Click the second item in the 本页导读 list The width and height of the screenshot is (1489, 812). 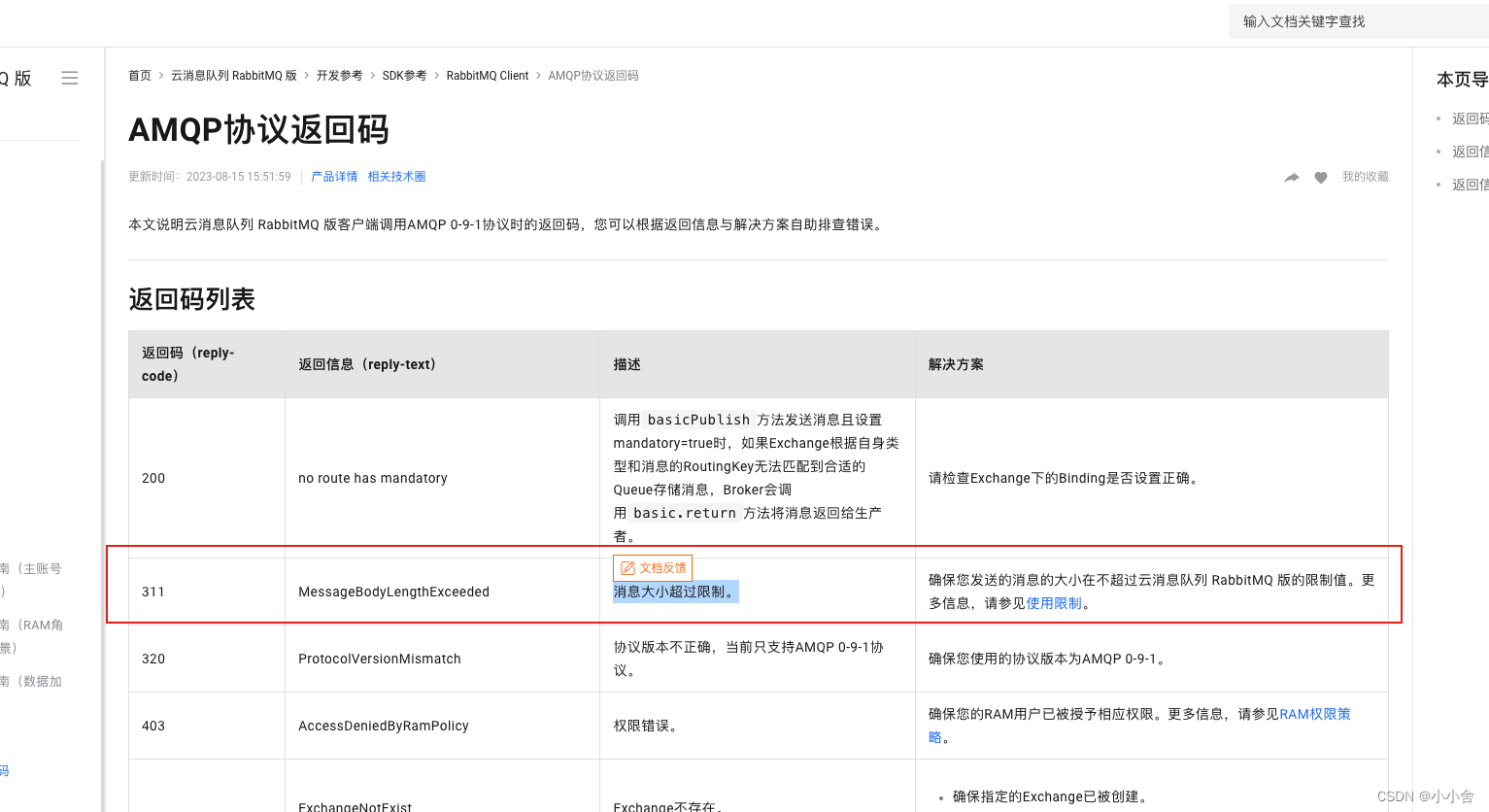pos(1469,152)
